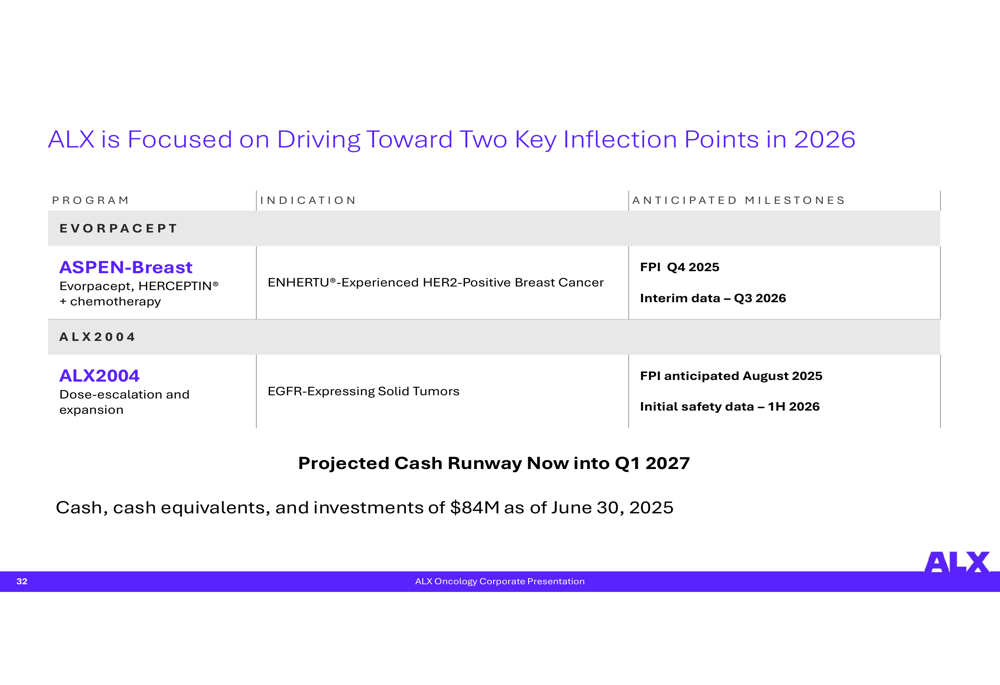Viewport: 1000px width, 685px height.
Task: Select the EVORPACEPT section row
Action: (x=494, y=228)
